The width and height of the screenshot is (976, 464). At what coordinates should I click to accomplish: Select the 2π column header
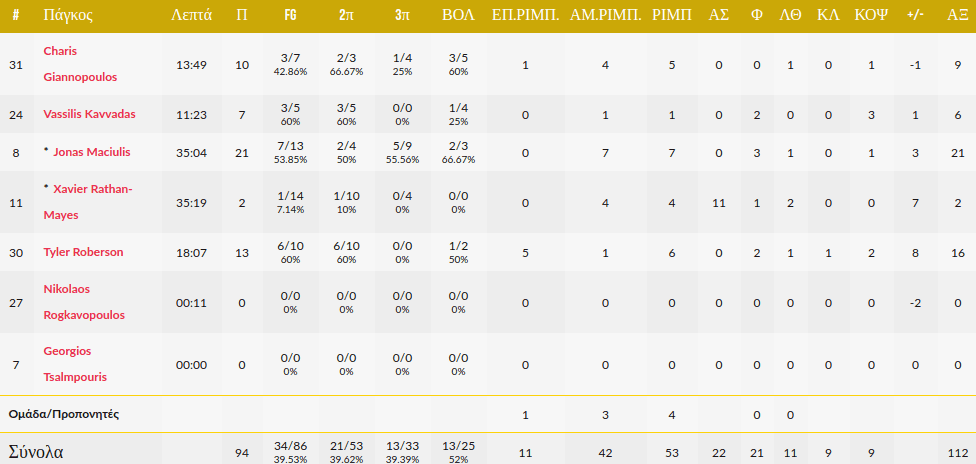[x=345, y=16]
